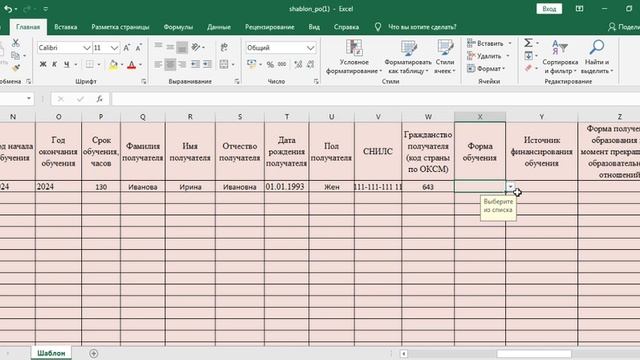Apply red font color A
Screen dimensions: 640x360
[131, 64]
